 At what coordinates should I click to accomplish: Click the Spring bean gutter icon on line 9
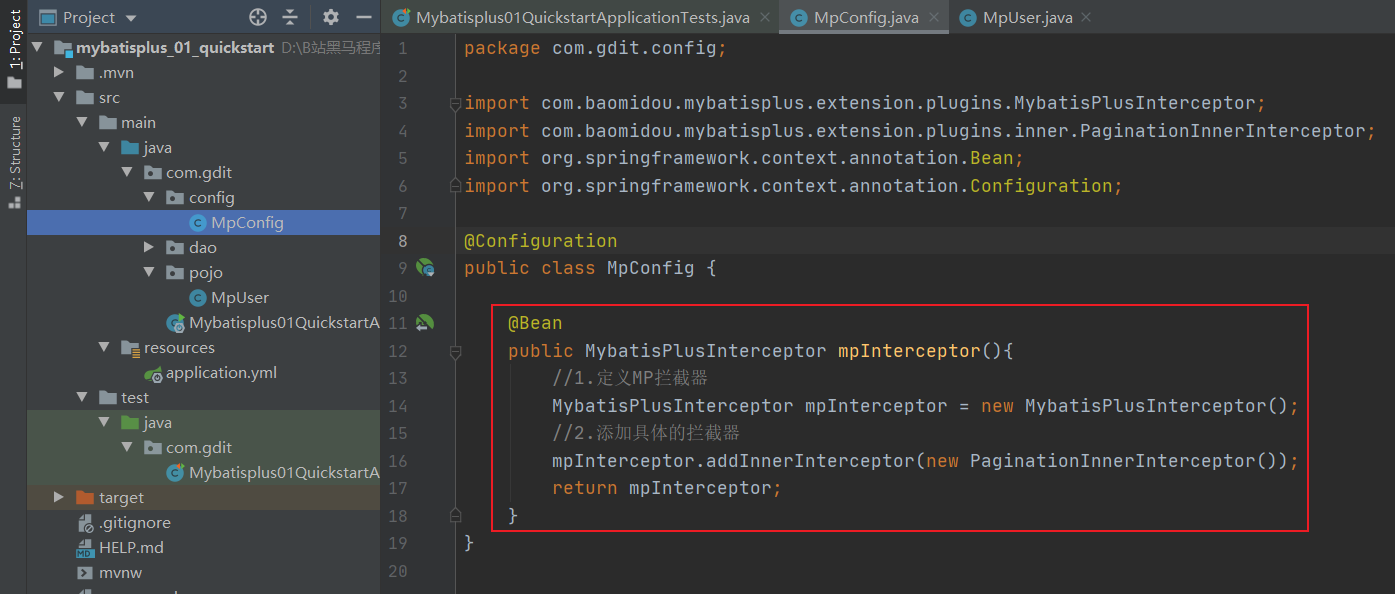[x=426, y=267]
